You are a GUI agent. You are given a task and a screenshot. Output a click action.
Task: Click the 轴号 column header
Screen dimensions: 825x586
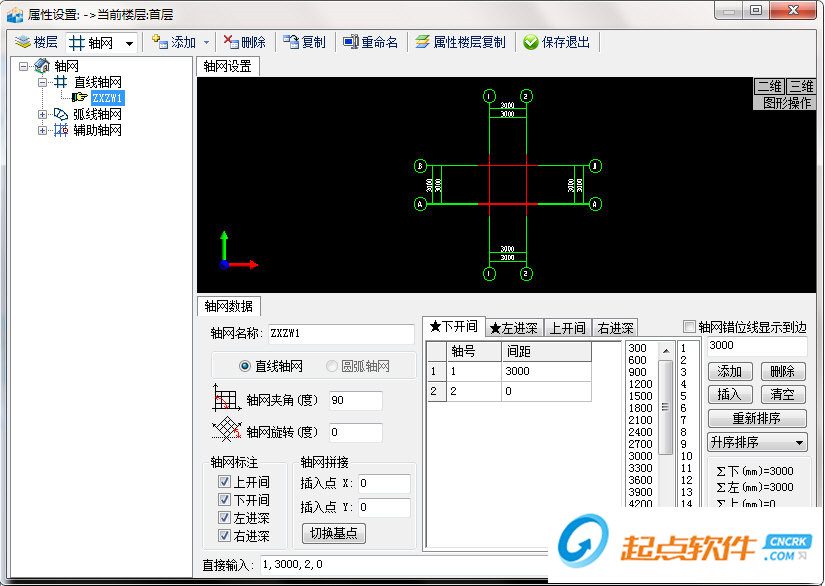coord(475,352)
